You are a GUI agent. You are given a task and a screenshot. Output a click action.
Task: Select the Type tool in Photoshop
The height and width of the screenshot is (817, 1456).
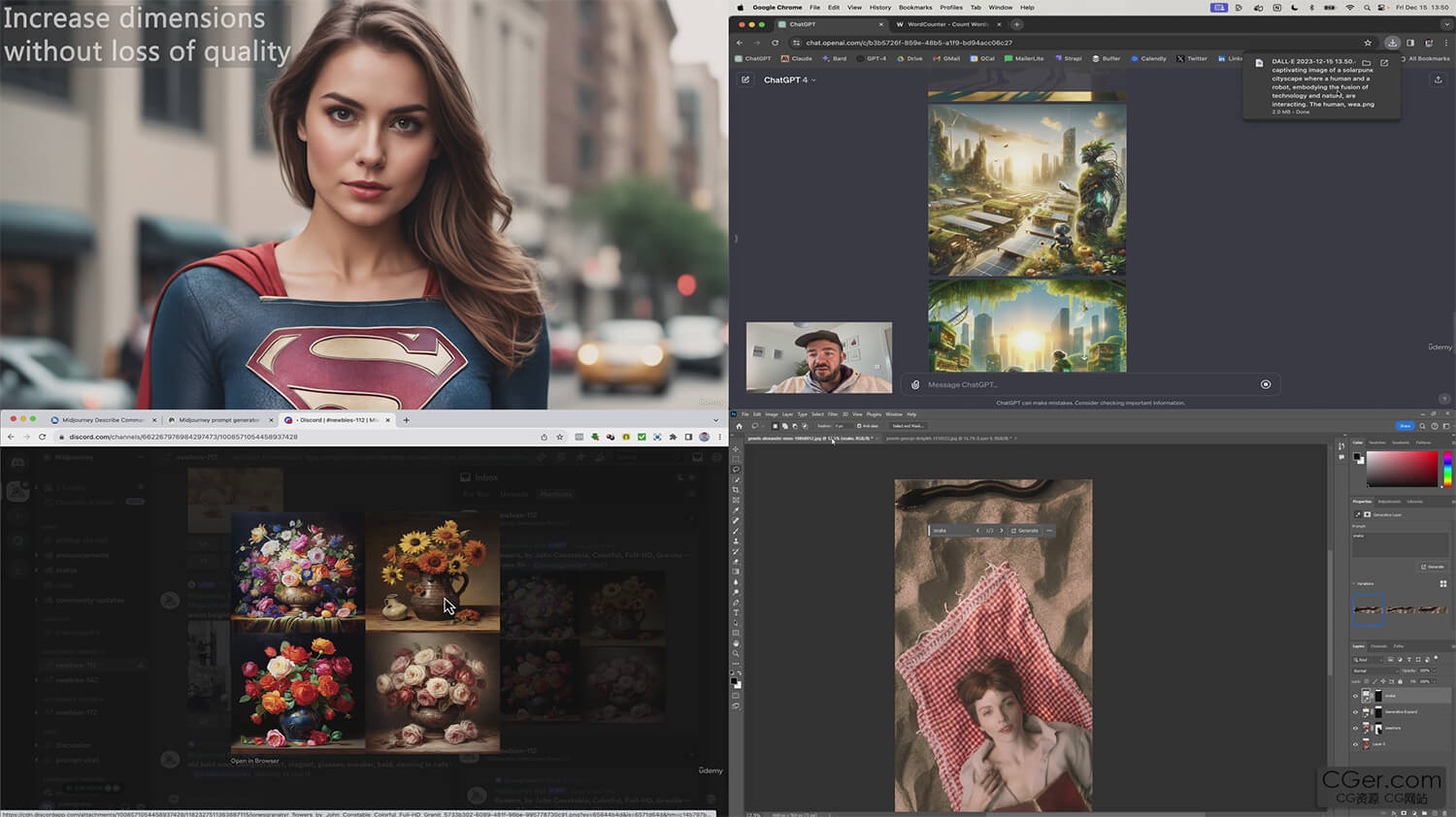736,612
